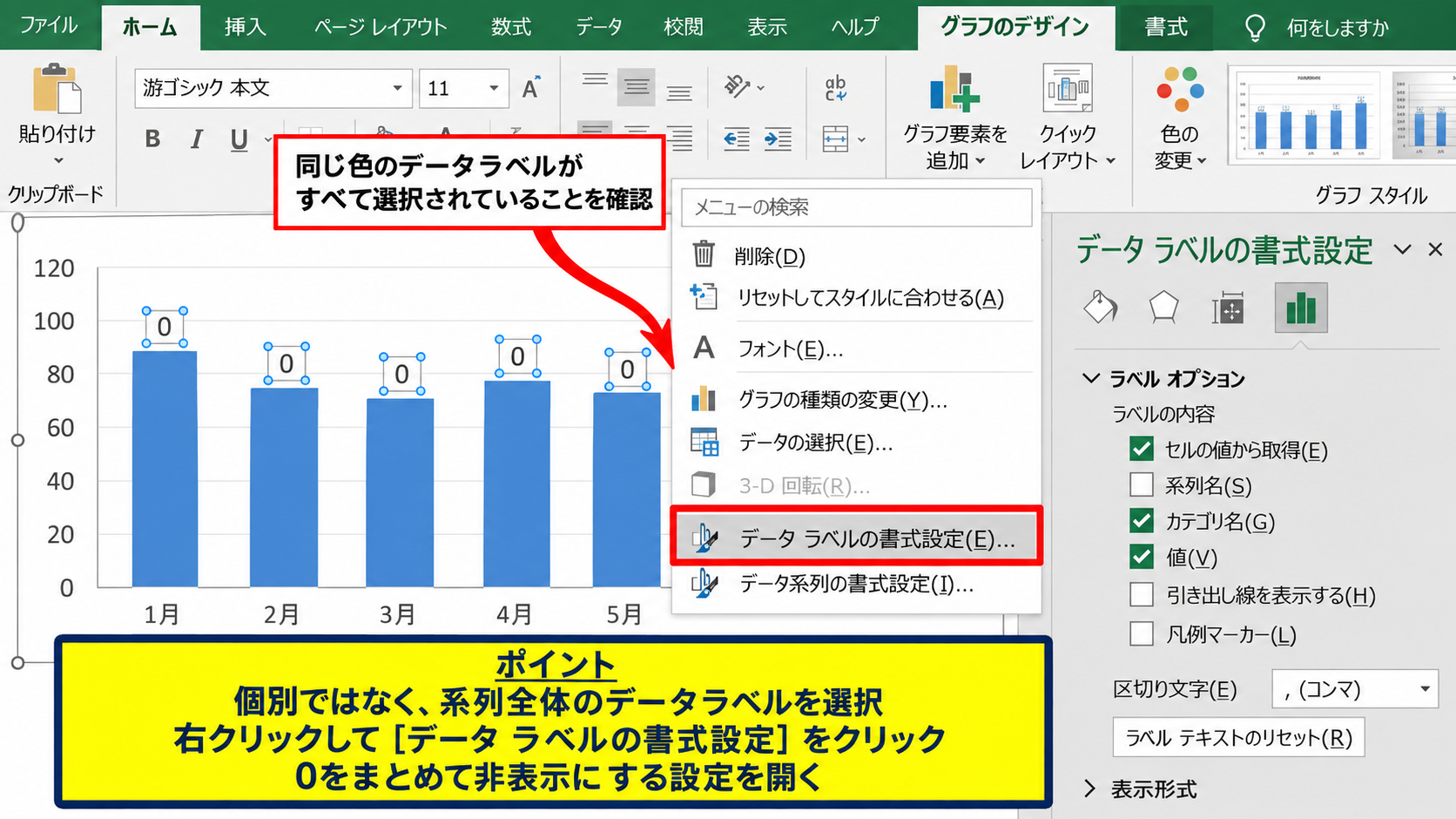Switch to 表示 tab
This screenshot has width=1456, height=819.
point(767,27)
